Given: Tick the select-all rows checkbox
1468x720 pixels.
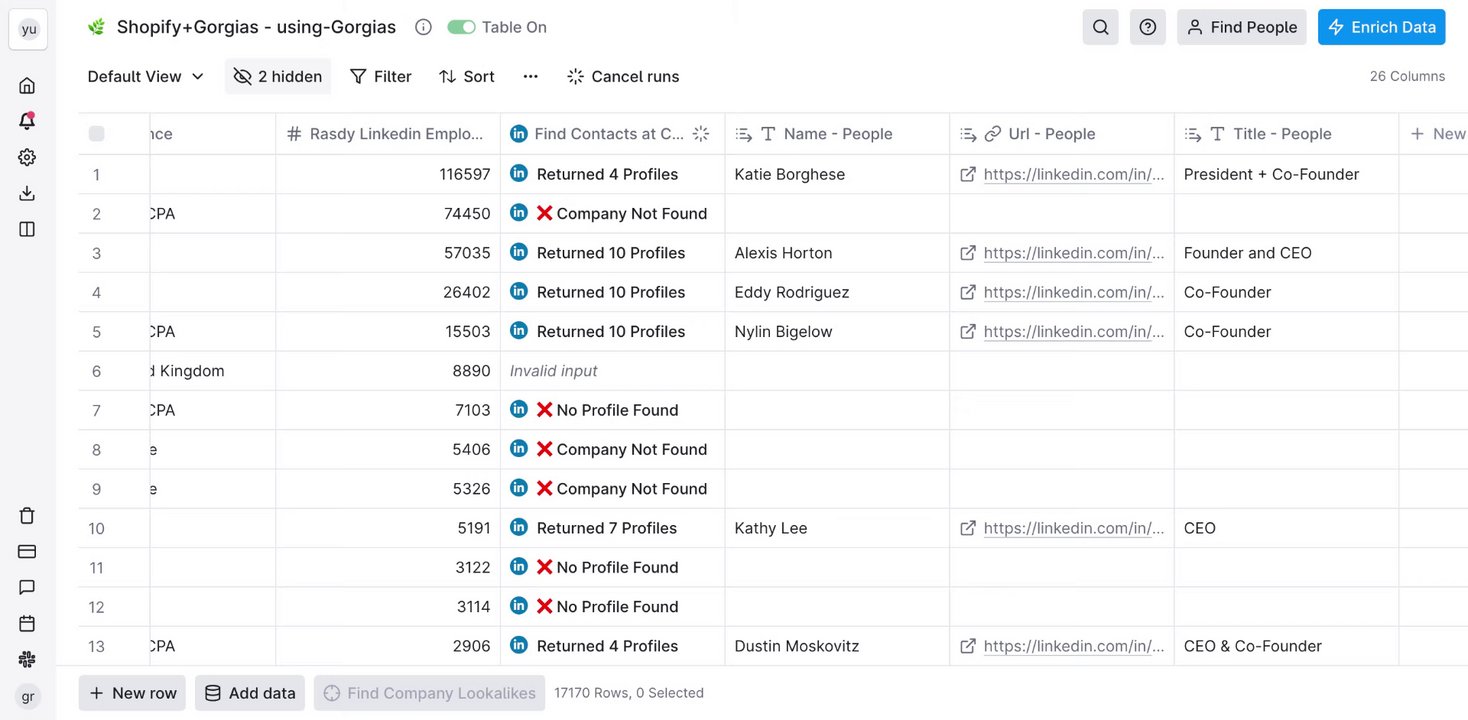Looking at the screenshot, I should pyautogui.click(x=96, y=134).
